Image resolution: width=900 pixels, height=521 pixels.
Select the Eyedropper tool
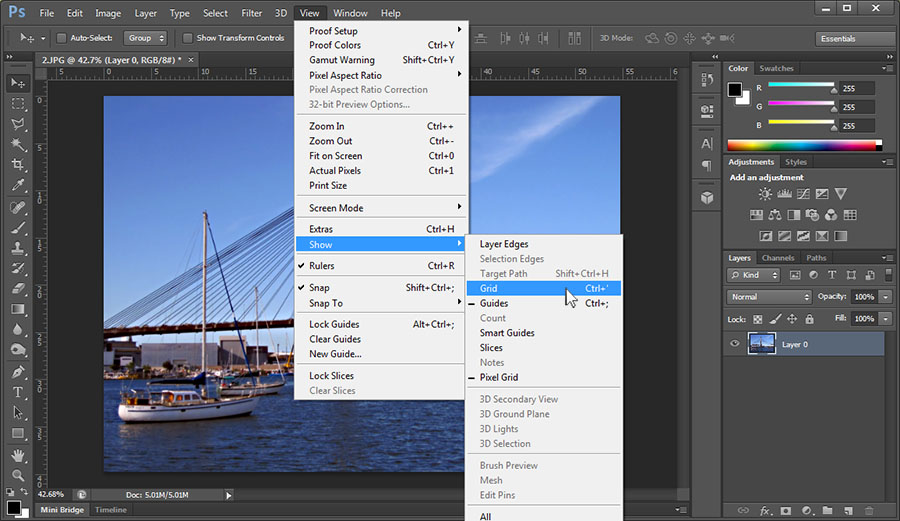point(18,186)
